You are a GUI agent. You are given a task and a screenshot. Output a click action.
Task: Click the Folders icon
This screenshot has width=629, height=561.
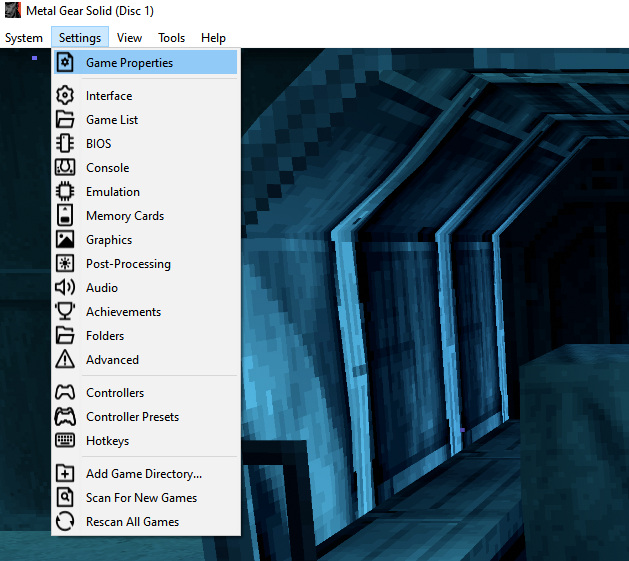(x=65, y=335)
